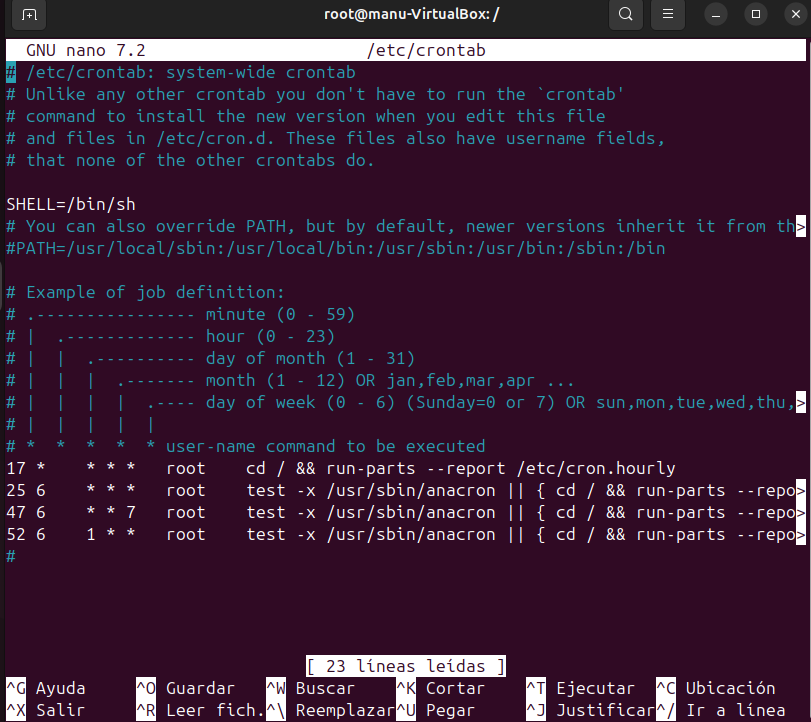
Task: Open the hamburger menu in title bar
Action: (x=669, y=14)
